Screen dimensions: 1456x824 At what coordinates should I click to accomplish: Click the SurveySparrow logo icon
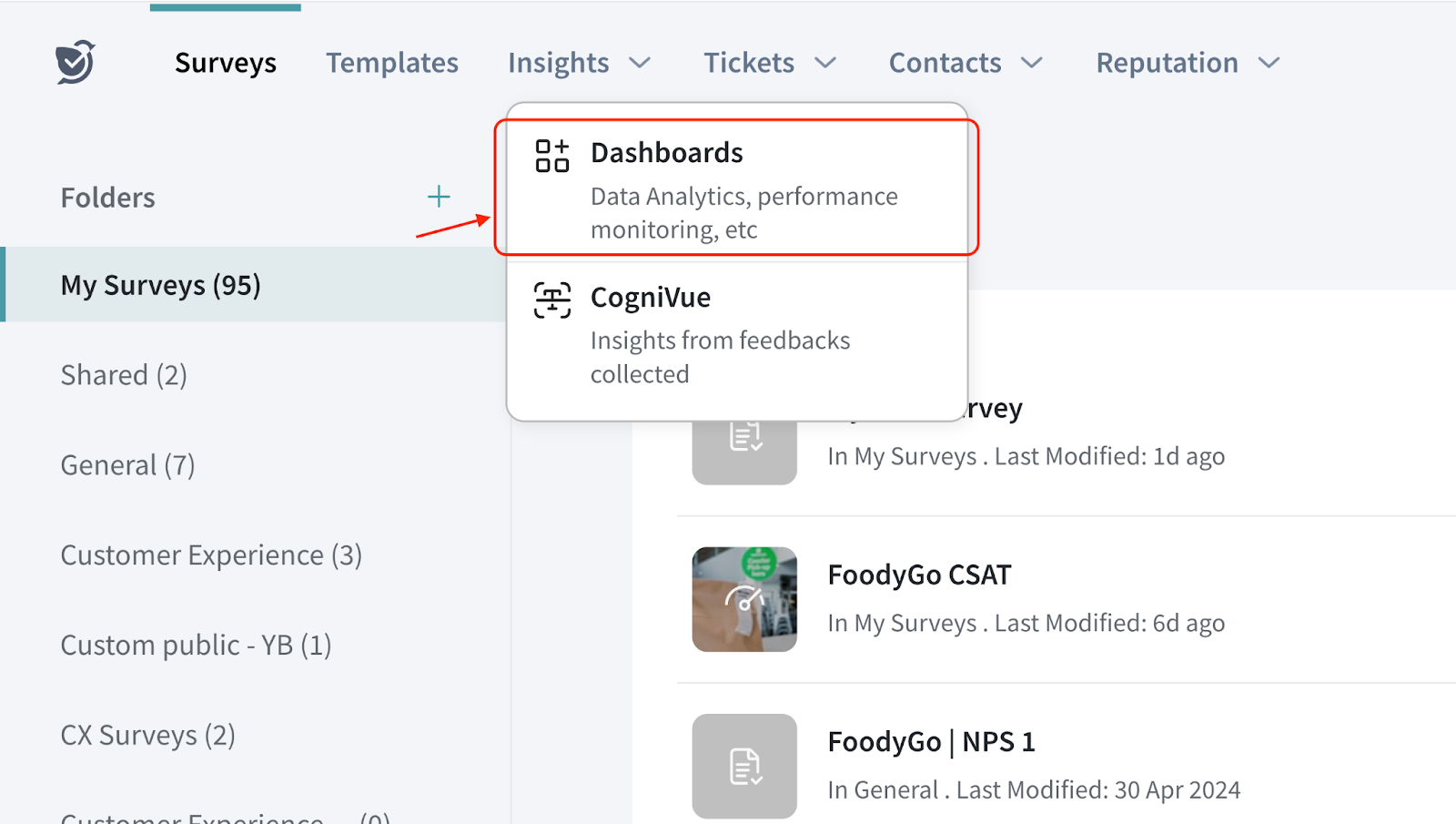pos(75,62)
